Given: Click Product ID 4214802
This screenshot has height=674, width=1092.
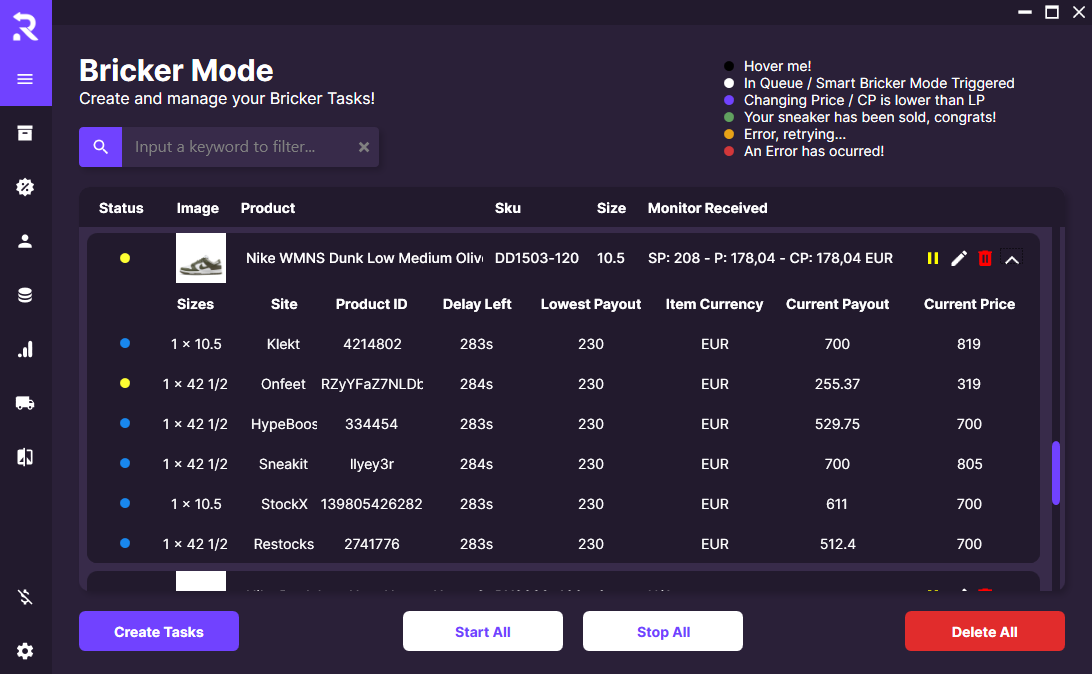Looking at the screenshot, I should [372, 344].
